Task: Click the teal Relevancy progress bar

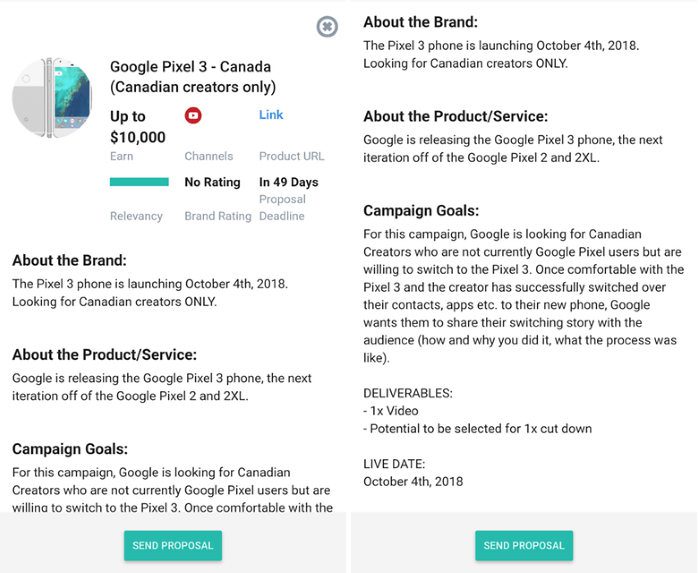Action: [139, 182]
